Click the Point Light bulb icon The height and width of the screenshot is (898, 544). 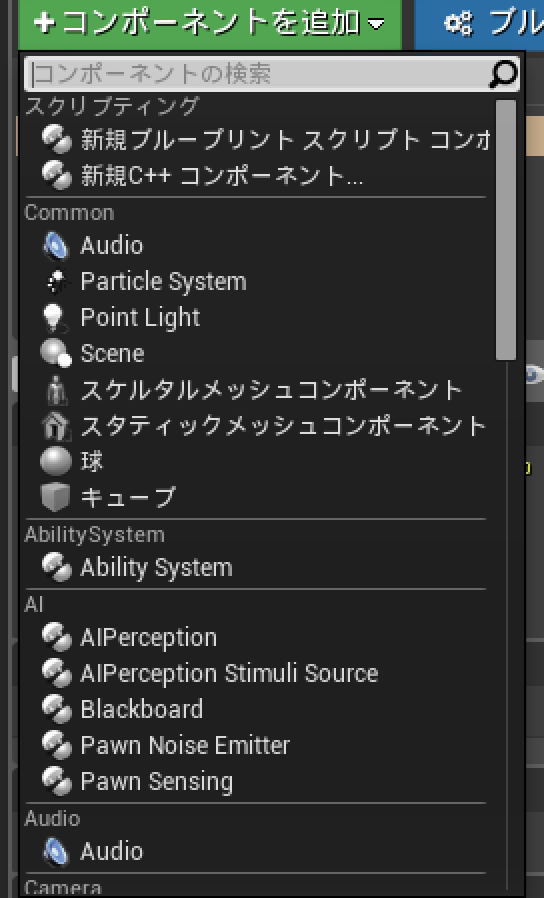tap(55, 317)
